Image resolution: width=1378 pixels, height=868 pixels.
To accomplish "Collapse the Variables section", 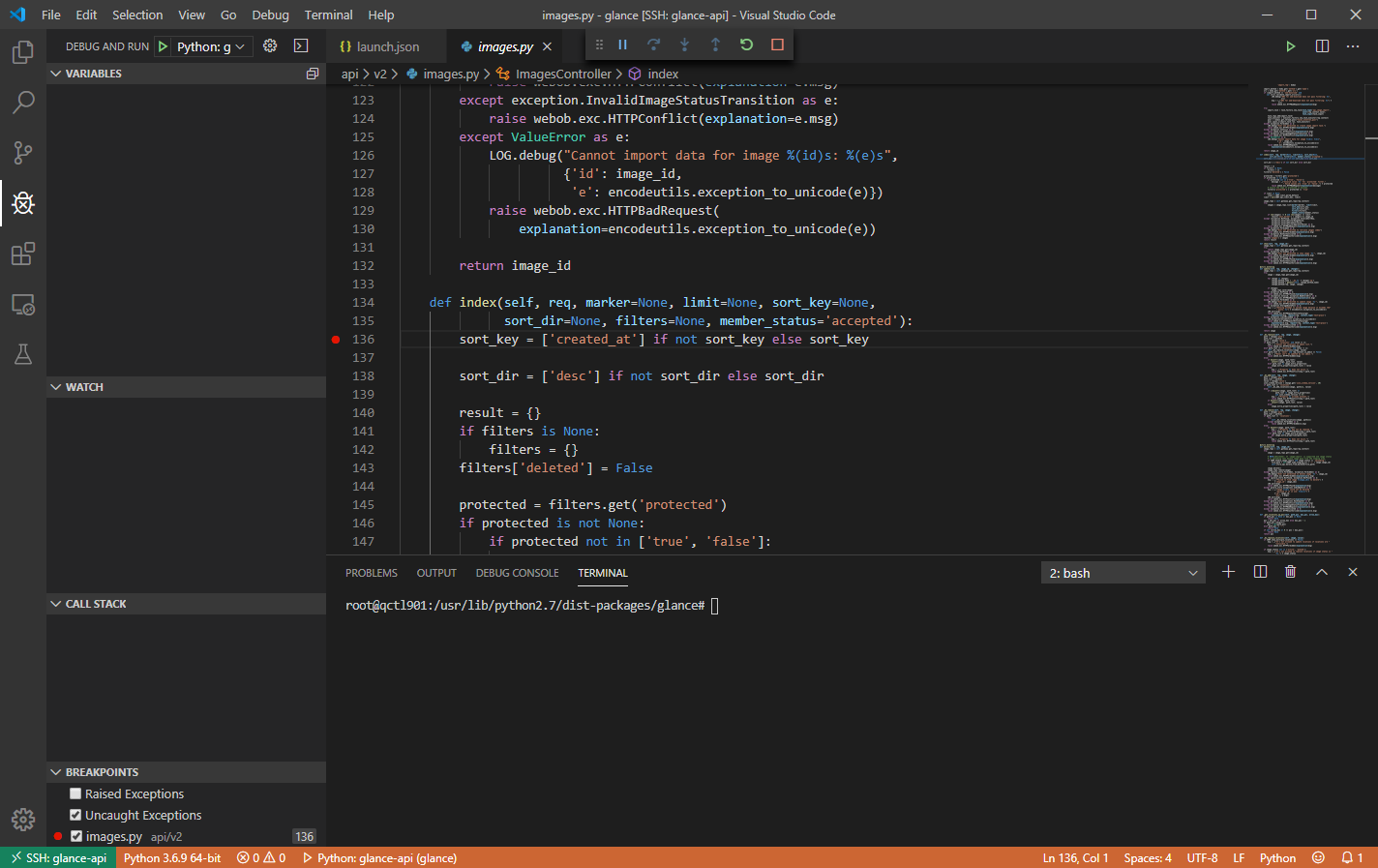I will coord(186,74).
